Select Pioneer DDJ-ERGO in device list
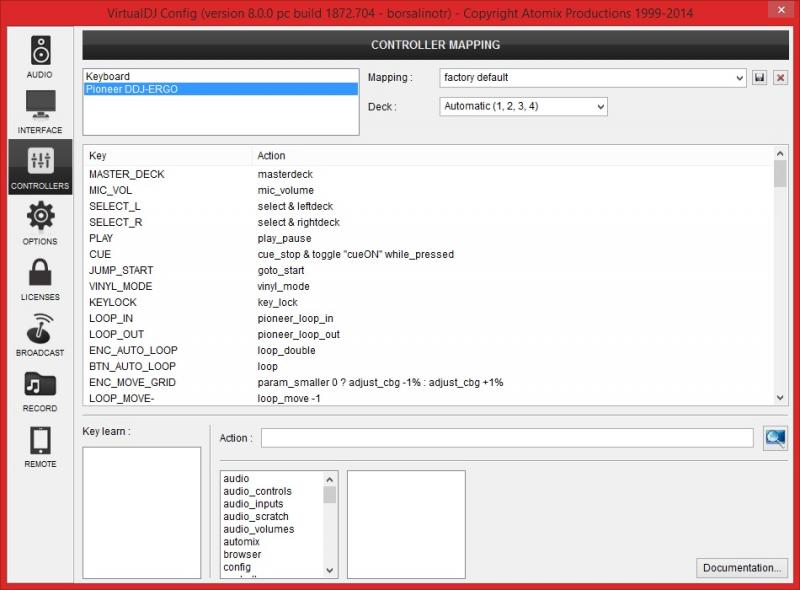The image size is (800, 590). pos(220,89)
